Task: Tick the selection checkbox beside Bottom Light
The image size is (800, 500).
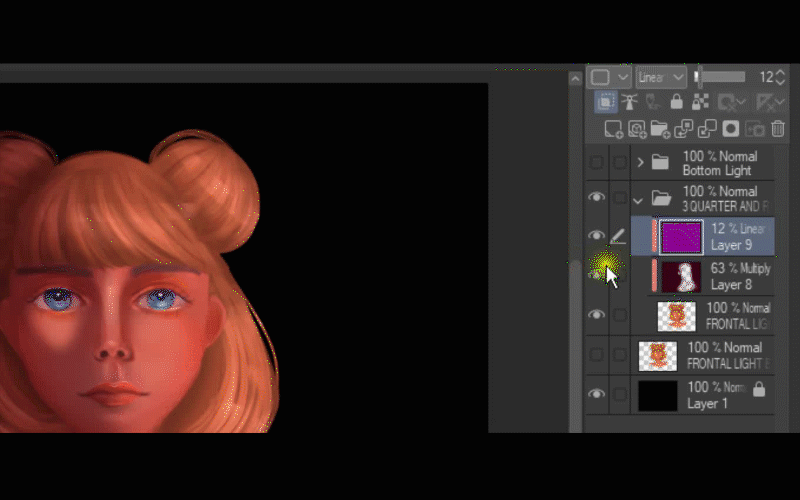Action: point(619,163)
